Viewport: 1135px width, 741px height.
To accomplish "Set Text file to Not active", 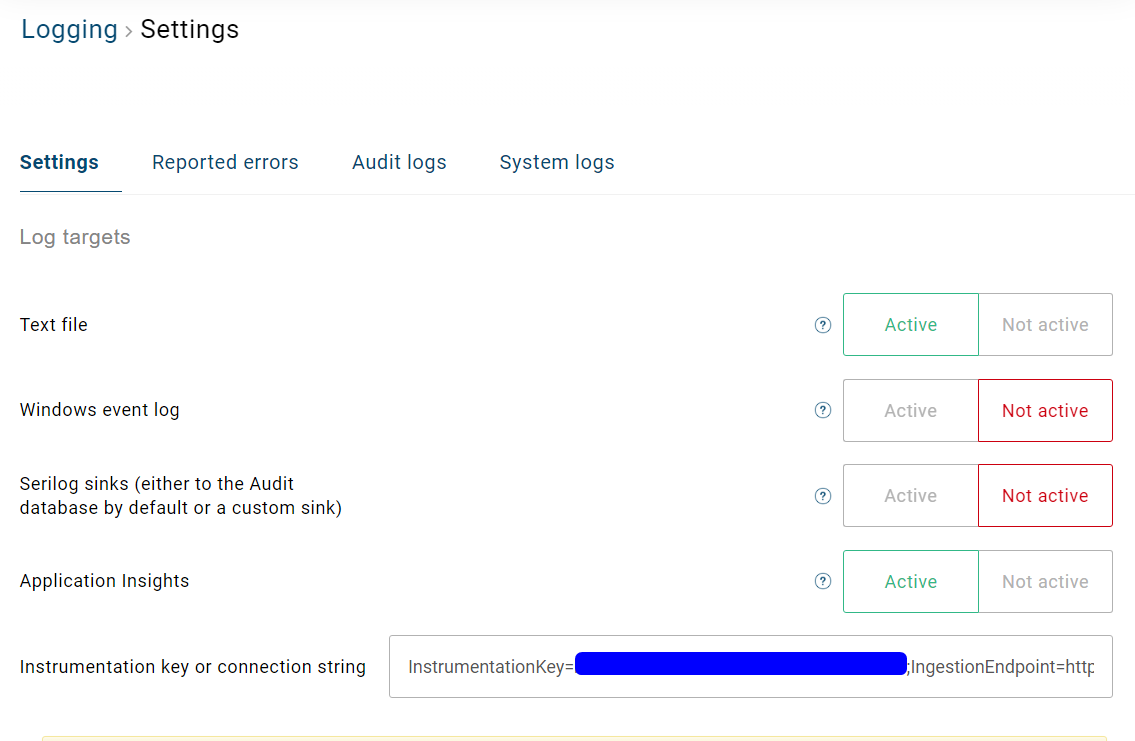I will coord(1045,324).
